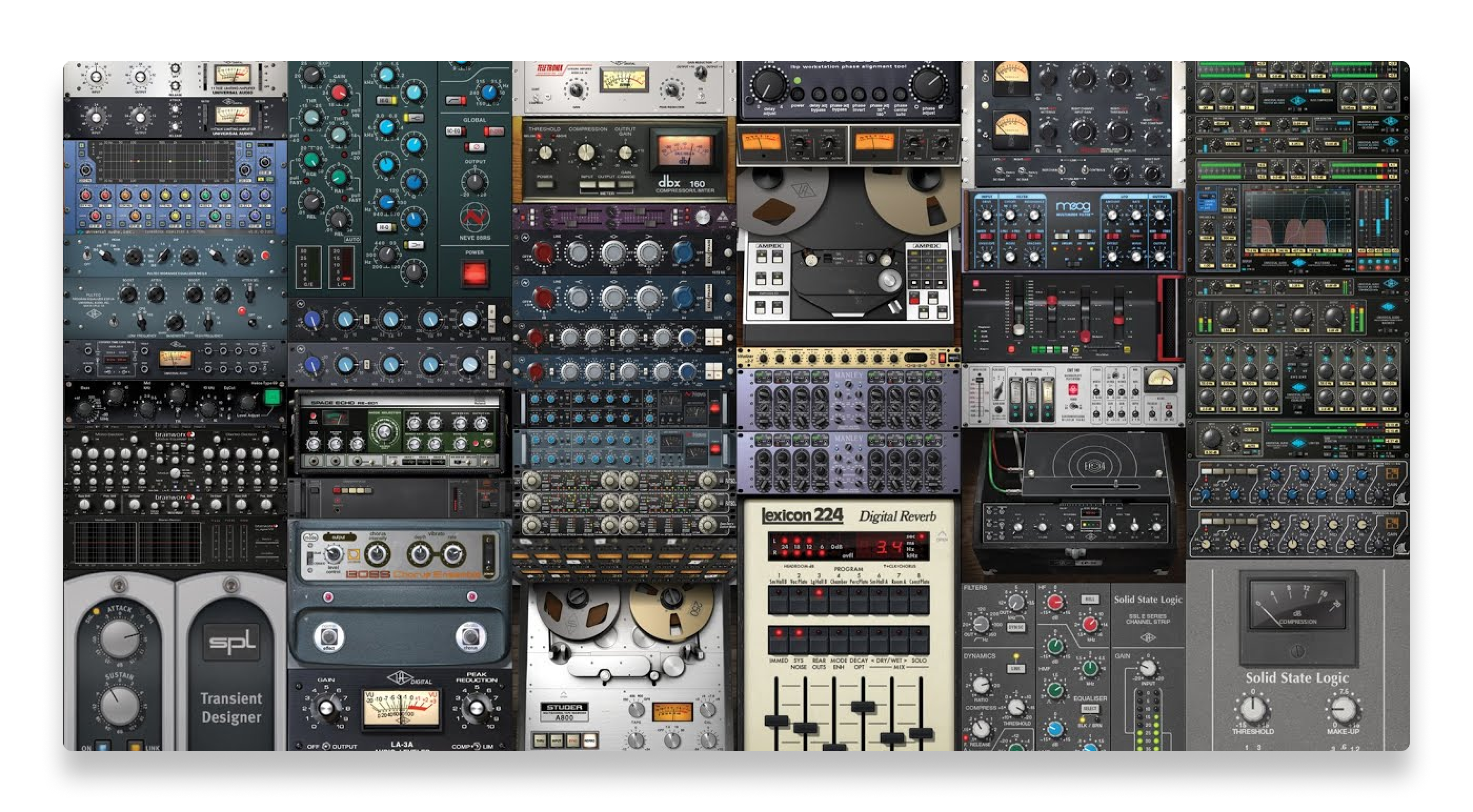
Task: Click the lexicon 224 logo
Action: 802,515
